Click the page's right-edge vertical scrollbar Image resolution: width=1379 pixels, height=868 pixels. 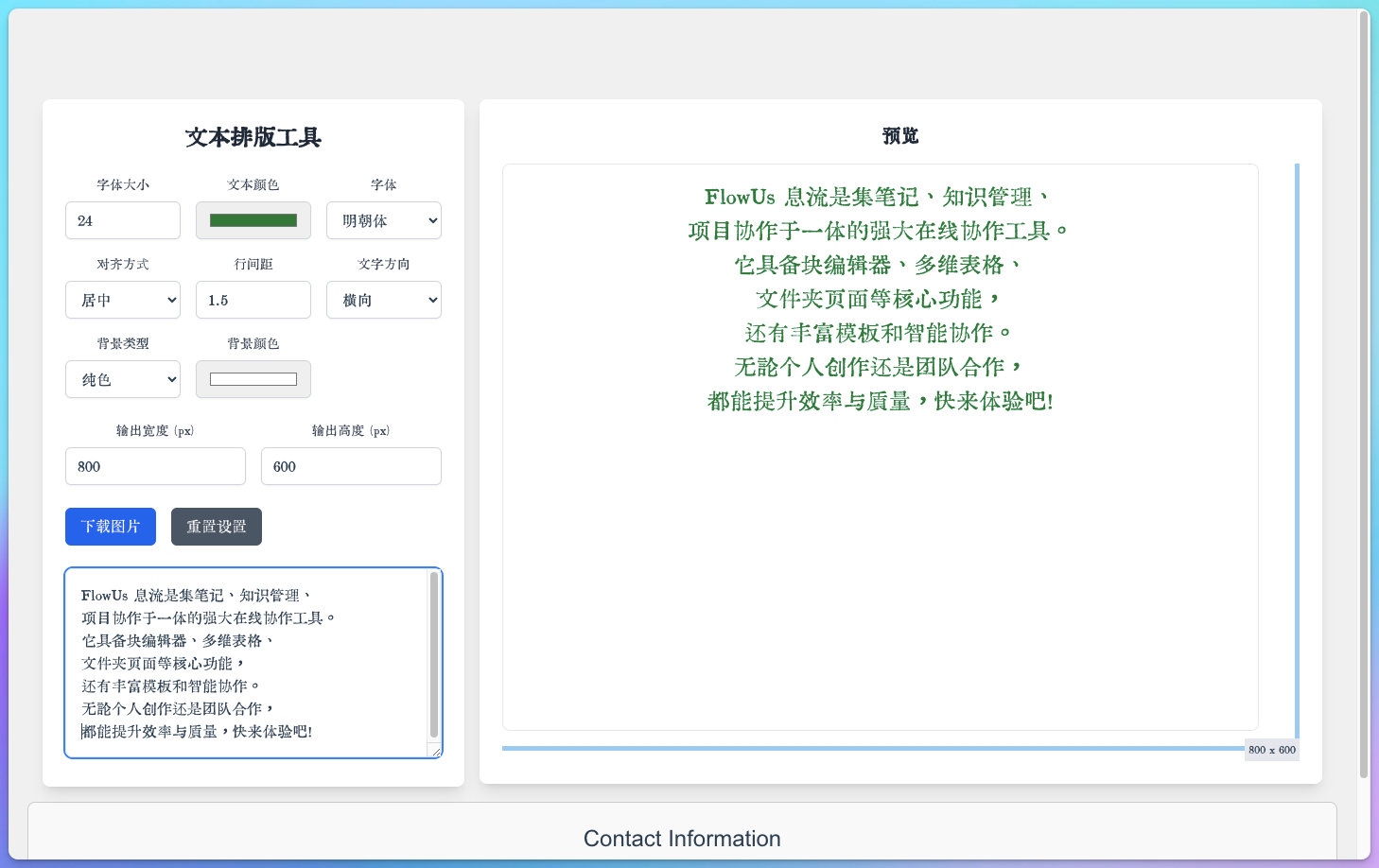(1363, 397)
